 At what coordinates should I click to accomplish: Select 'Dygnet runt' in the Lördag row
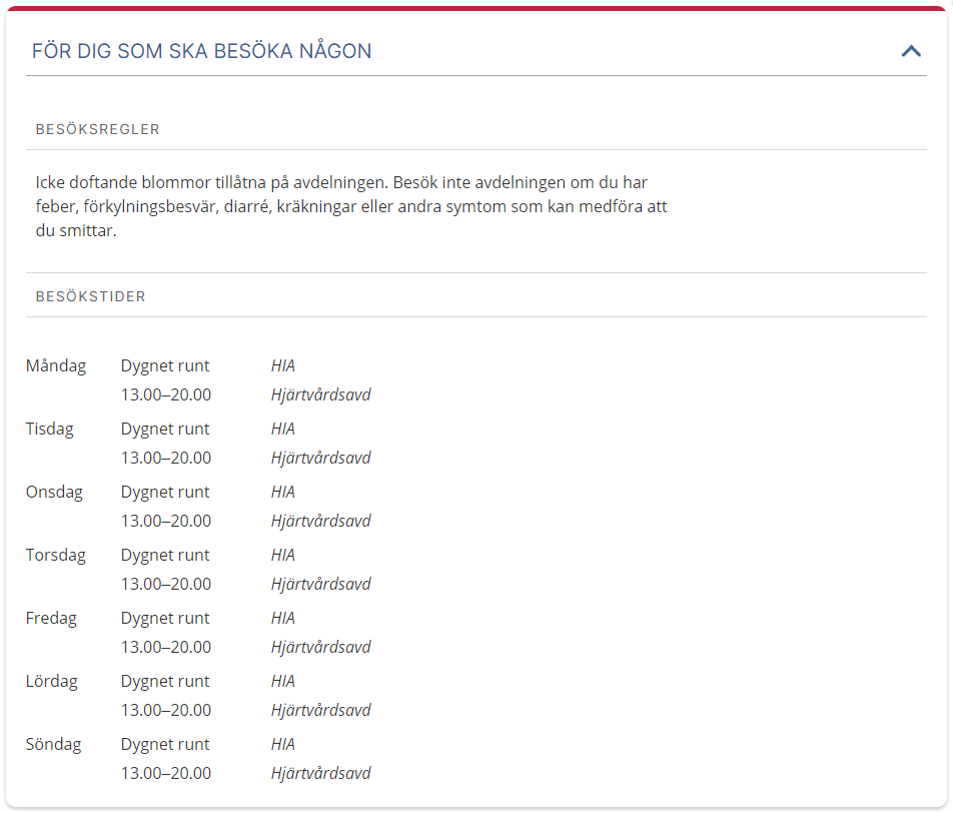pyautogui.click(x=165, y=682)
